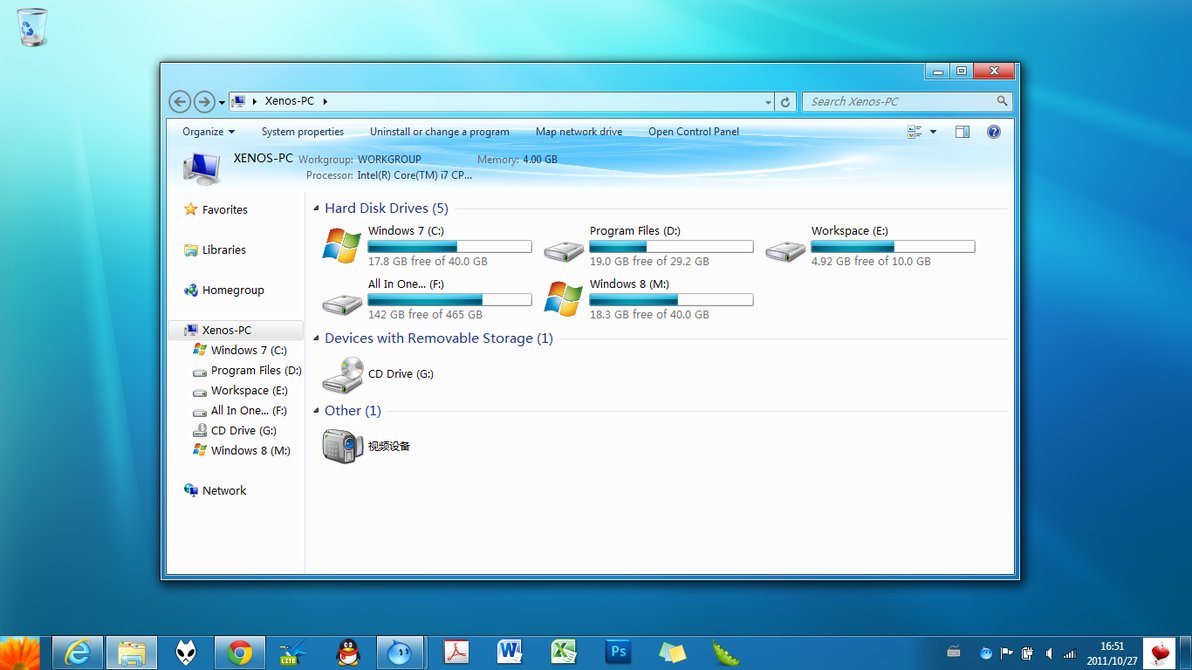Click the Search Xenos-PC field
The image size is (1192, 670).
click(x=900, y=102)
